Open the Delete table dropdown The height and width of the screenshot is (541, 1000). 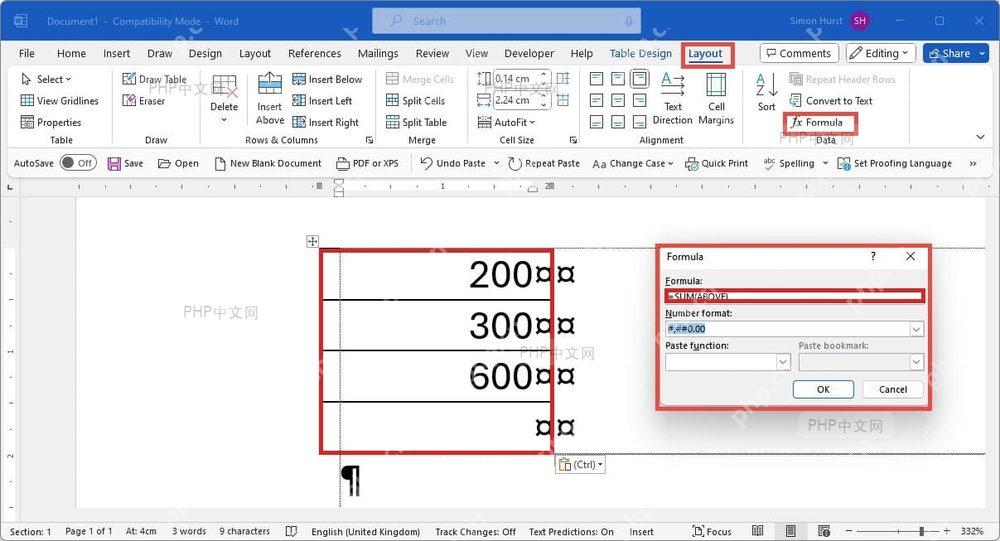224,98
